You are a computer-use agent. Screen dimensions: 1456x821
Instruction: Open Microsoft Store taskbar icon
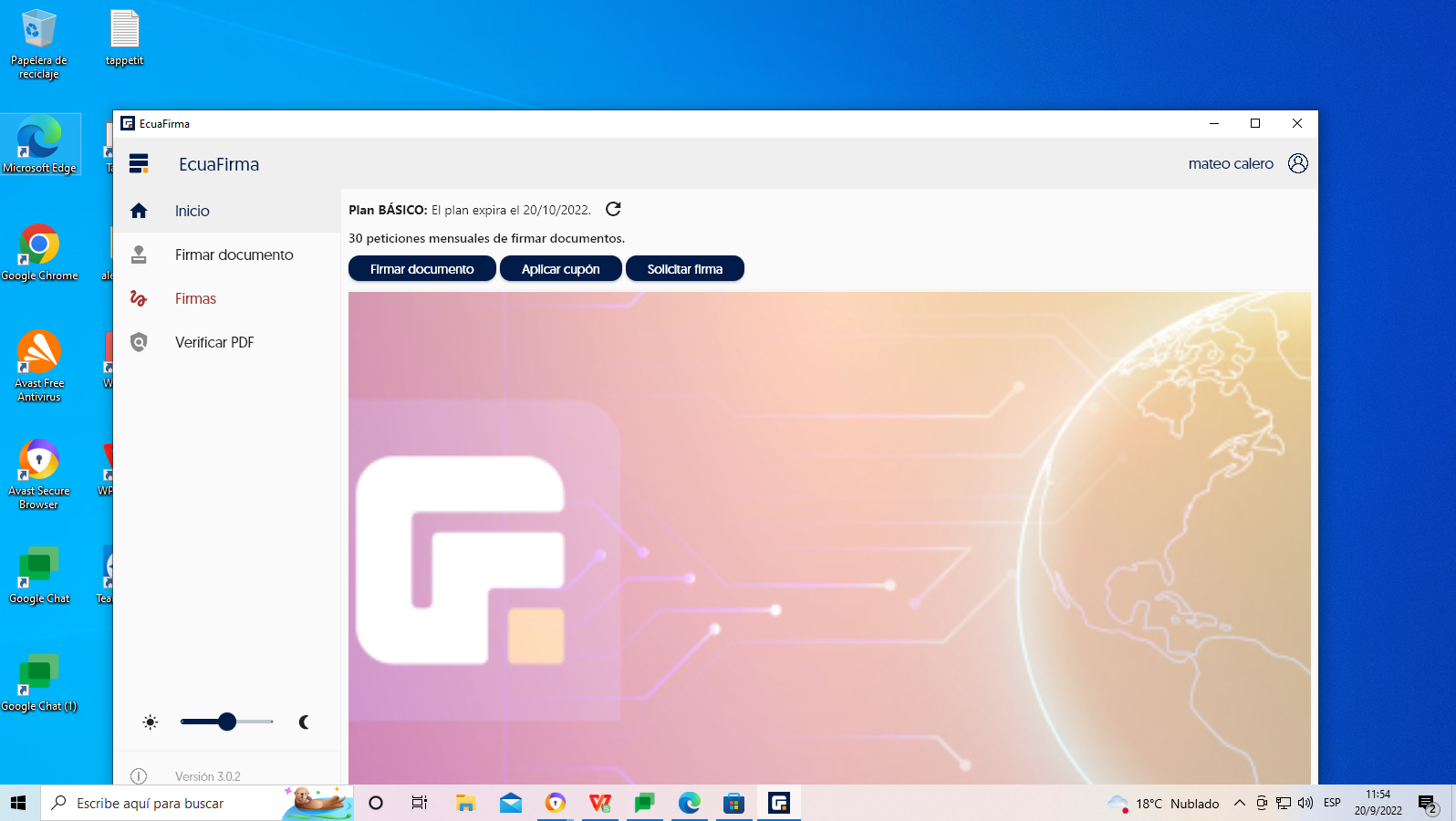pos(734,803)
